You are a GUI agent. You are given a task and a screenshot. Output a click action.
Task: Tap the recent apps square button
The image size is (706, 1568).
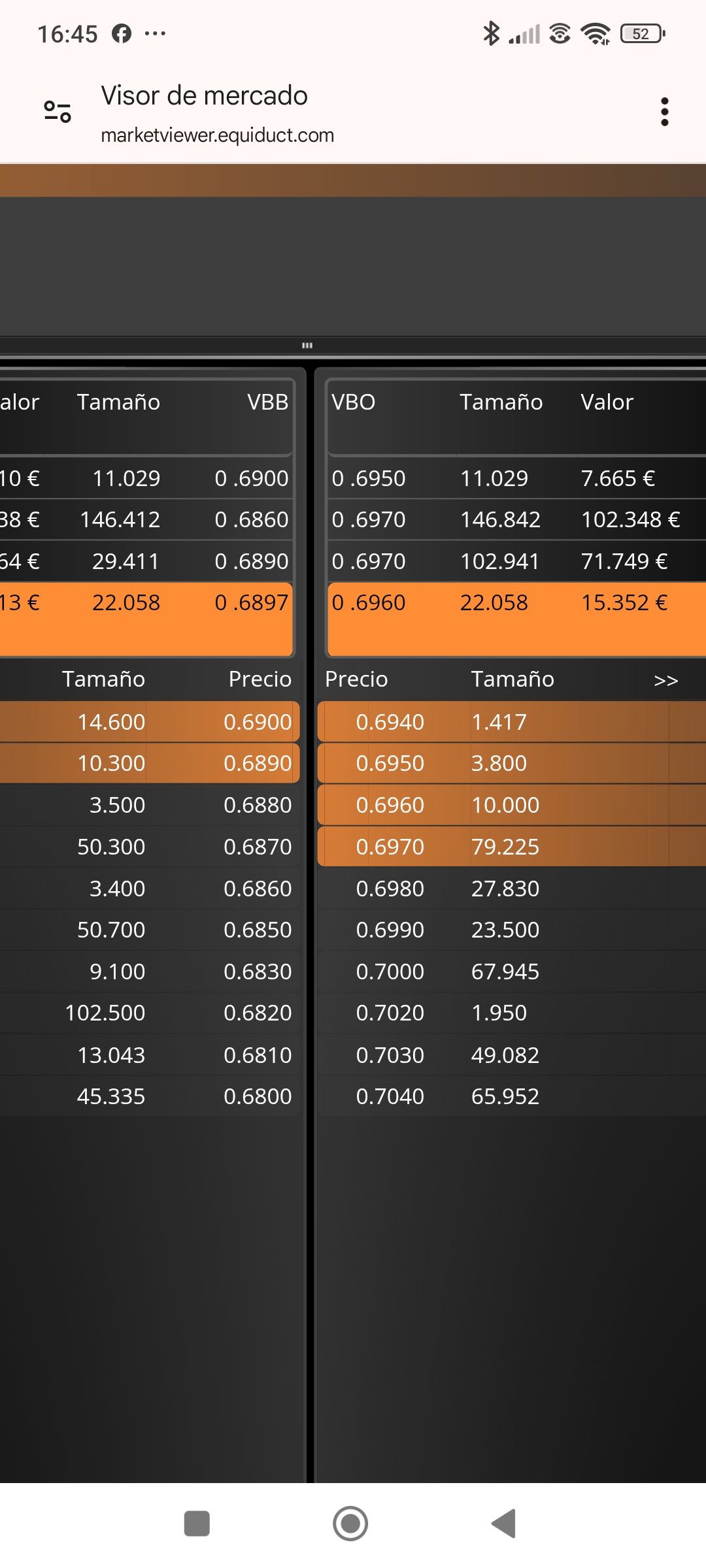(197, 1524)
